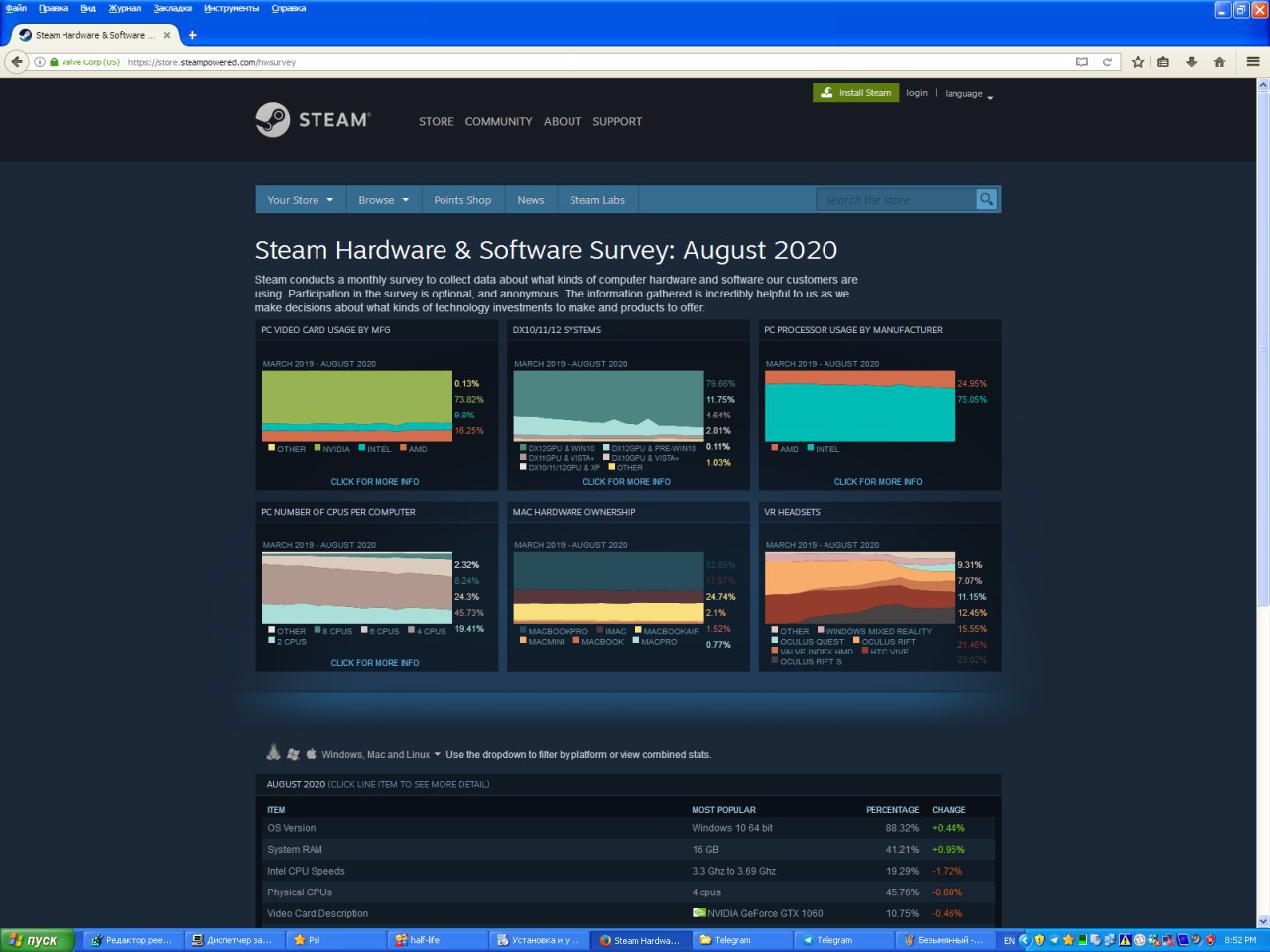
Task: Click the site information icon in the address bar
Action: tap(40, 62)
